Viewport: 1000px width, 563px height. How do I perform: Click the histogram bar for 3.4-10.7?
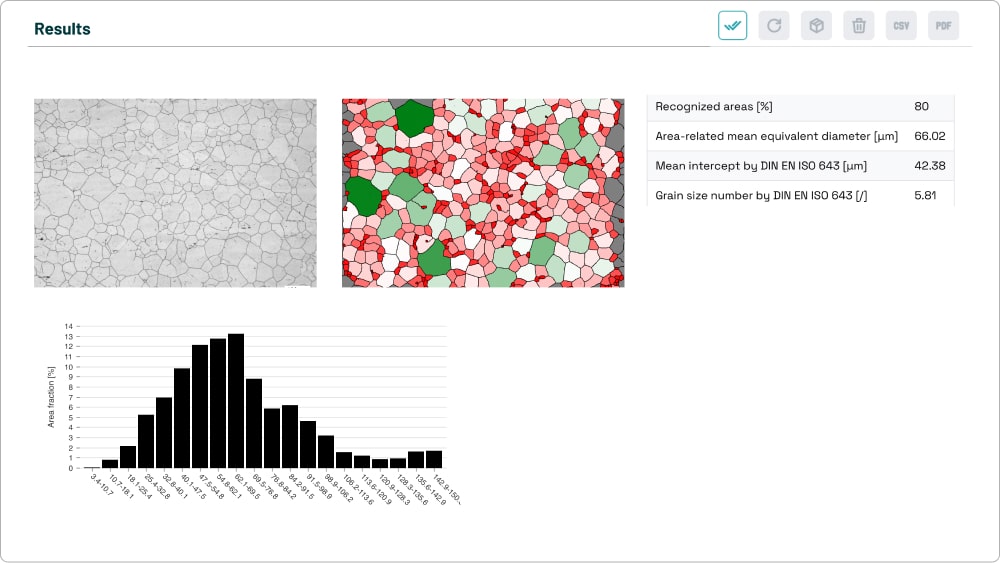tap(92, 467)
